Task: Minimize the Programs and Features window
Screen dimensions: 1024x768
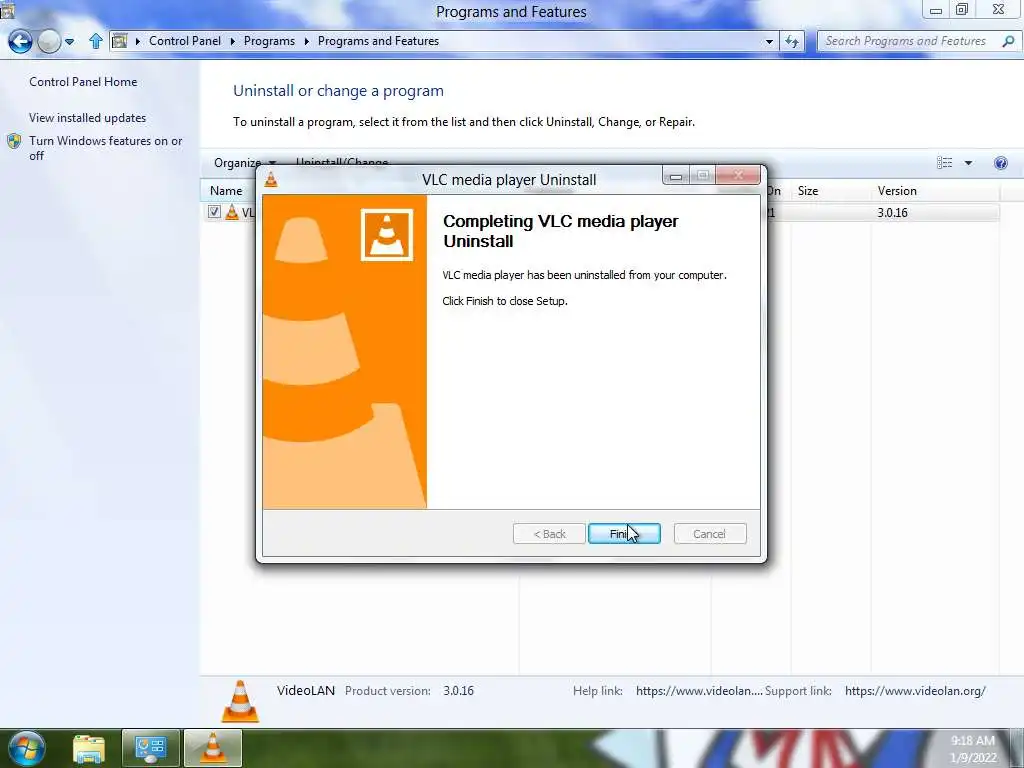Action: click(x=936, y=10)
